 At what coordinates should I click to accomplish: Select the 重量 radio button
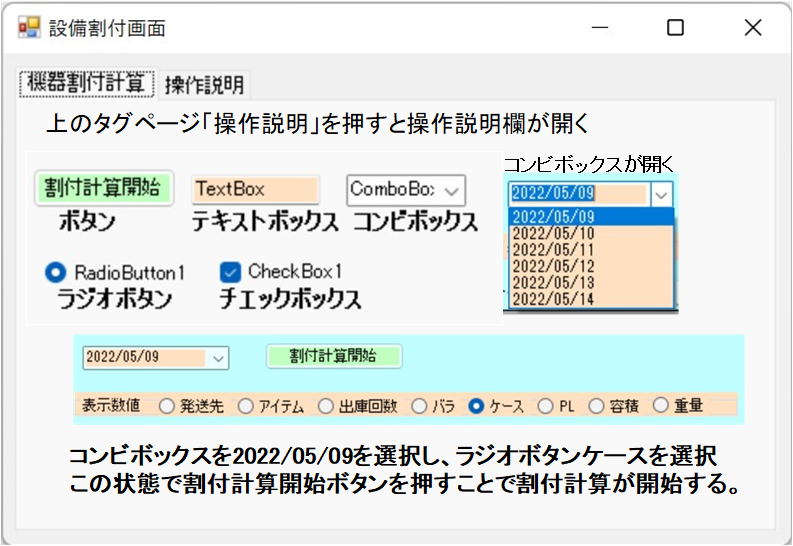(660, 406)
